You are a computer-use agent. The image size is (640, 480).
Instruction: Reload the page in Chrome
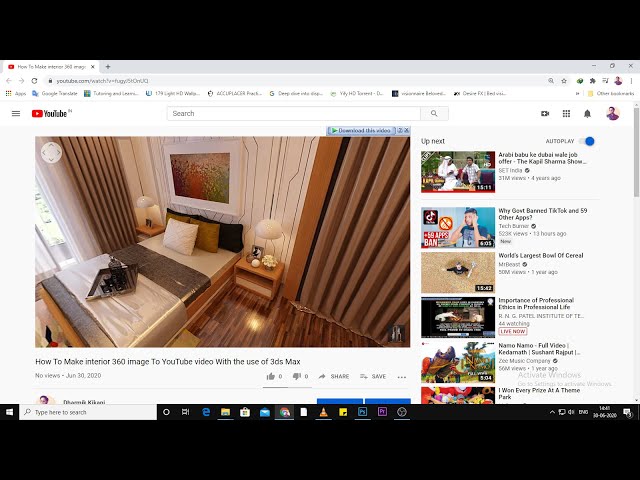(x=34, y=81)
